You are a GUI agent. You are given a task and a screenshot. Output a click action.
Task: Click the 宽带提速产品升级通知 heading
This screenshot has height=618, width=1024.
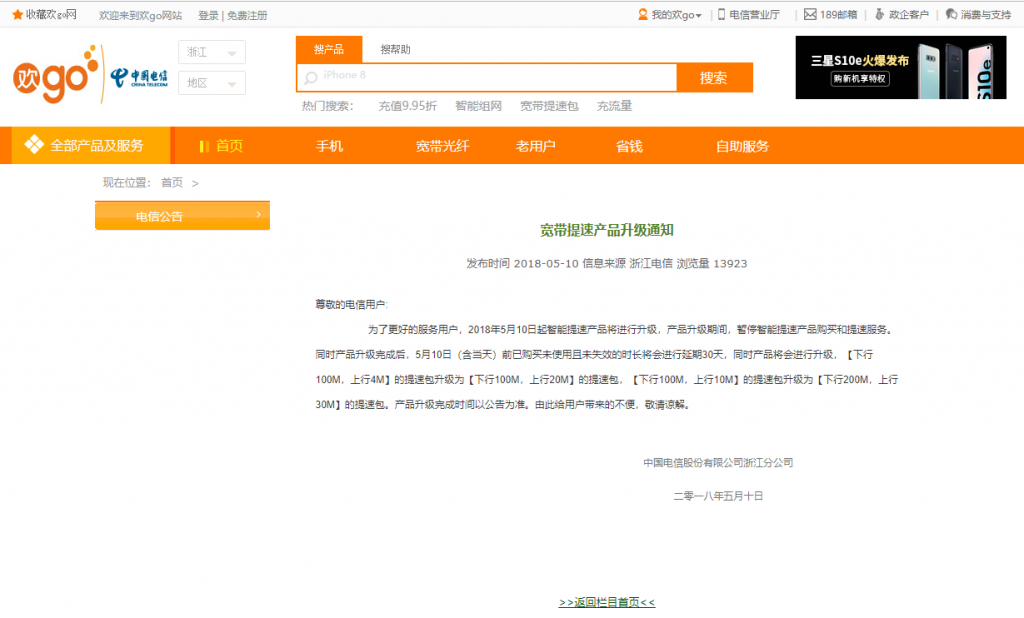[607, 230]
